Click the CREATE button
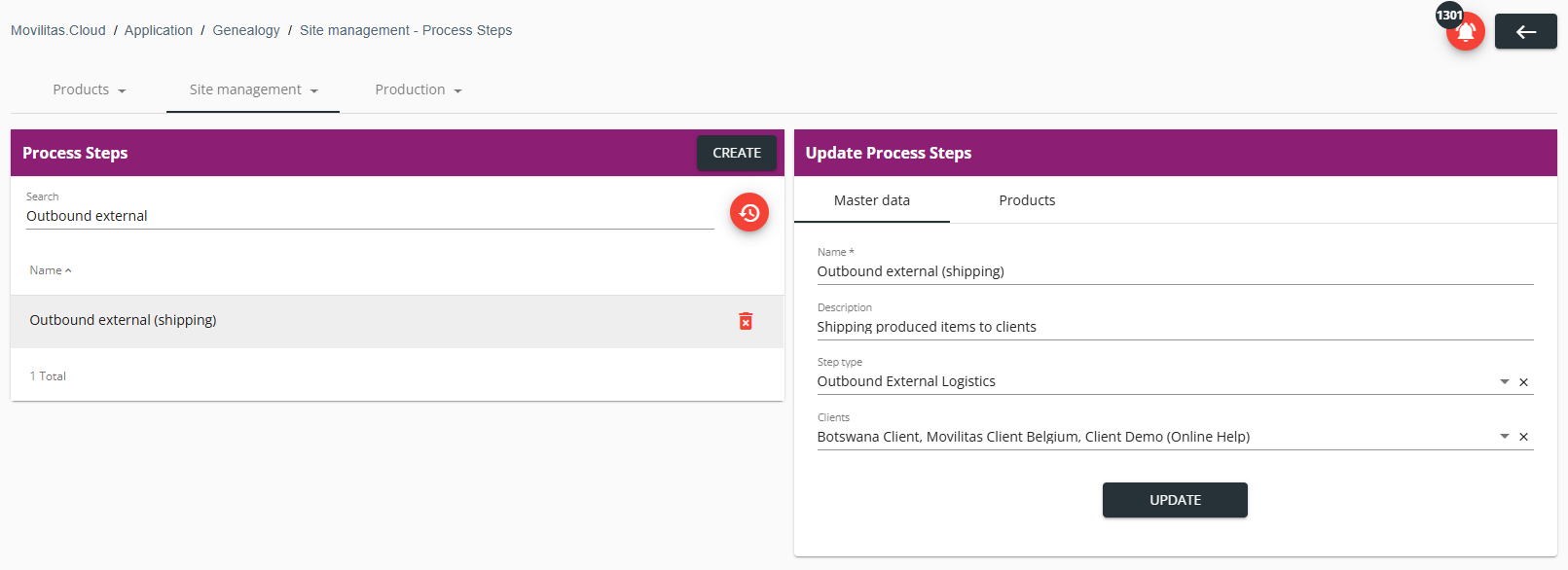 [737, 153]
